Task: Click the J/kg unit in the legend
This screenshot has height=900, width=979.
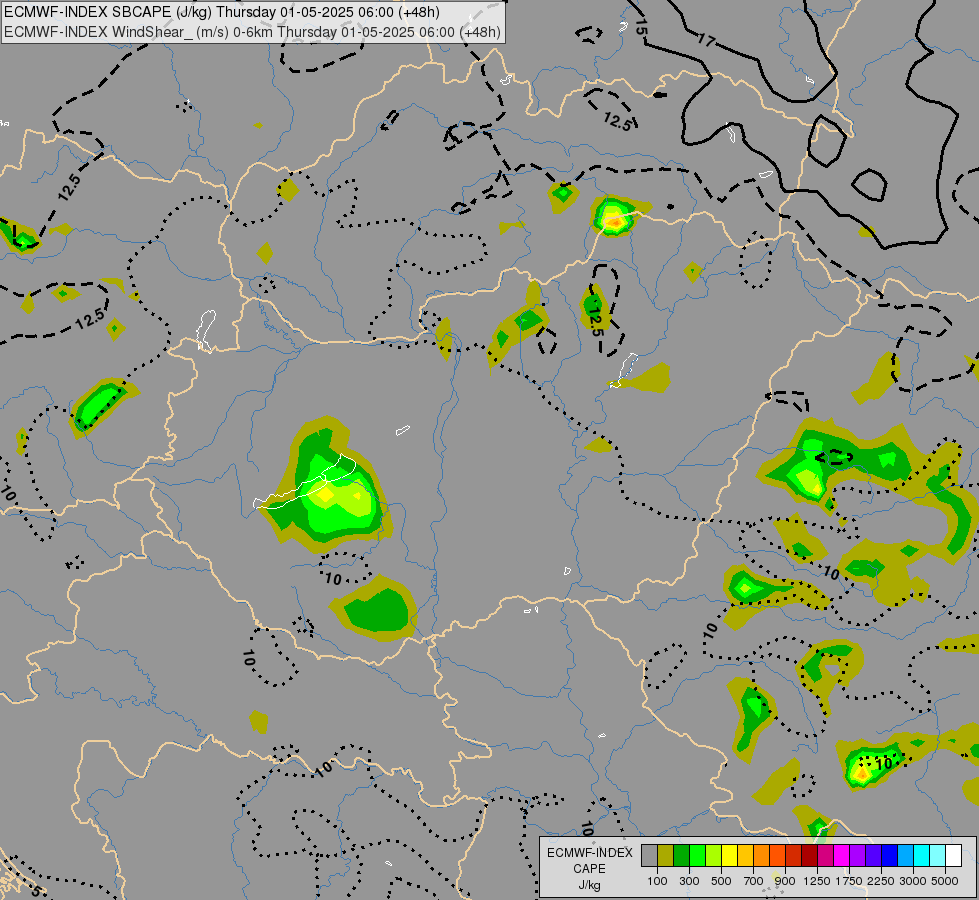Action: 589,885
